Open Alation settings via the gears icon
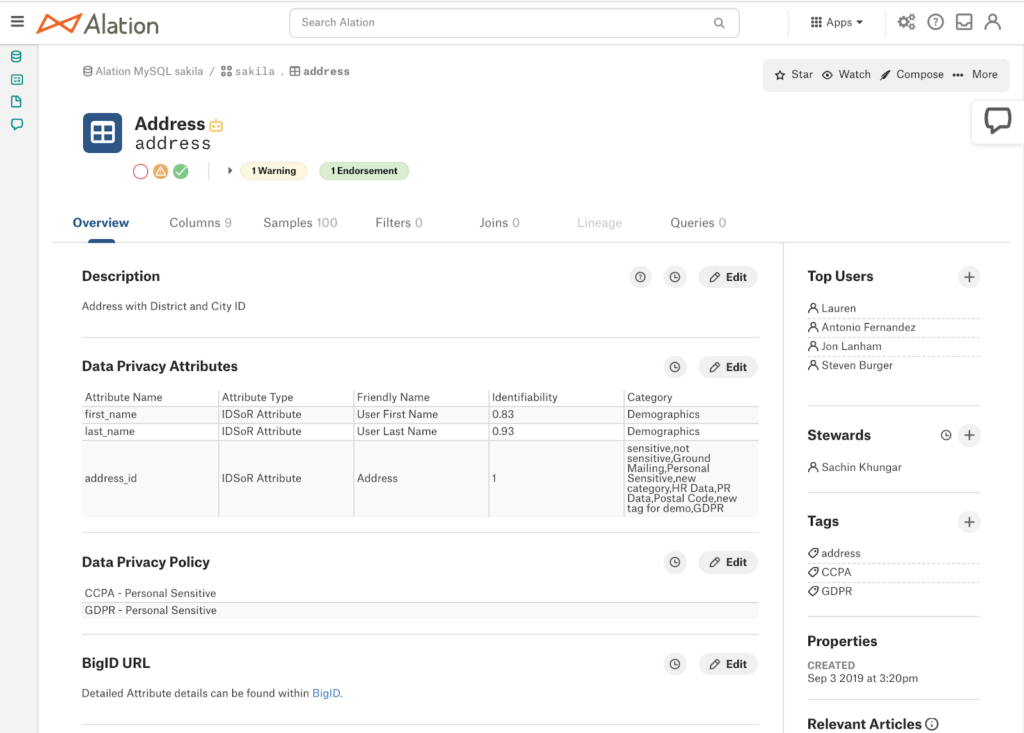This screenshot has height=733, width=1024. coord(906,21)
